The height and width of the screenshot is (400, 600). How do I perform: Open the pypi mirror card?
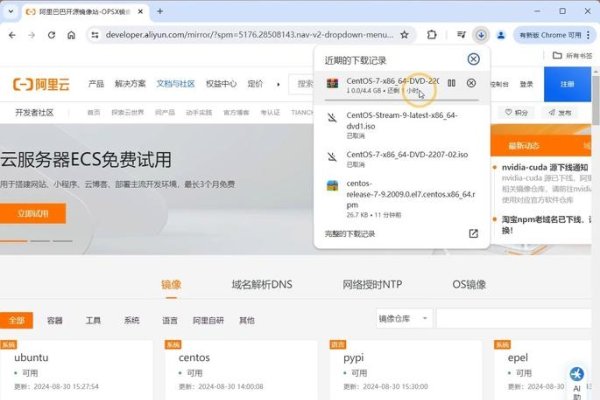coord(406,370)
